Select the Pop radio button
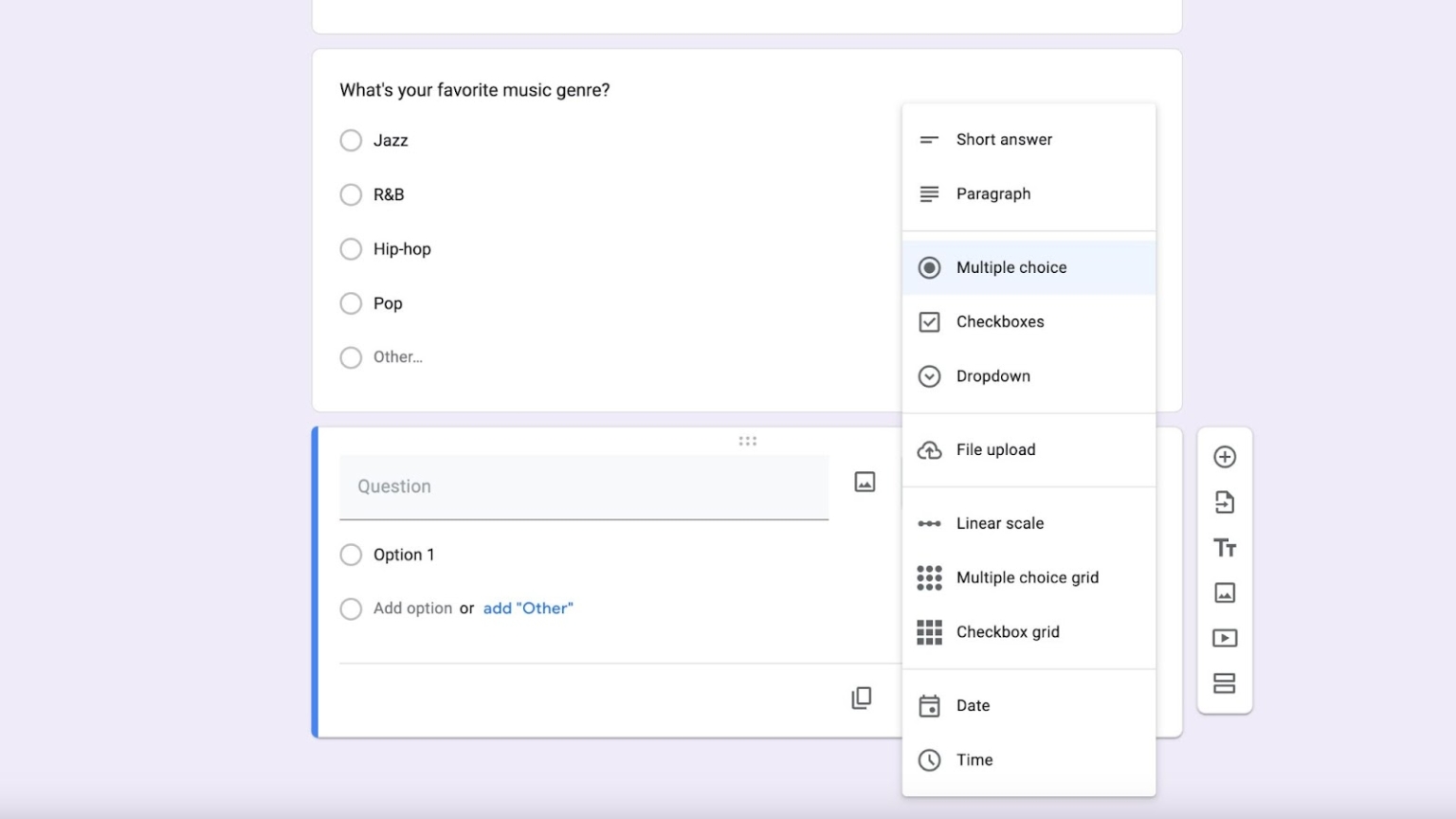Viewport: 1456px width, 819px height. [x=351, y=303]
